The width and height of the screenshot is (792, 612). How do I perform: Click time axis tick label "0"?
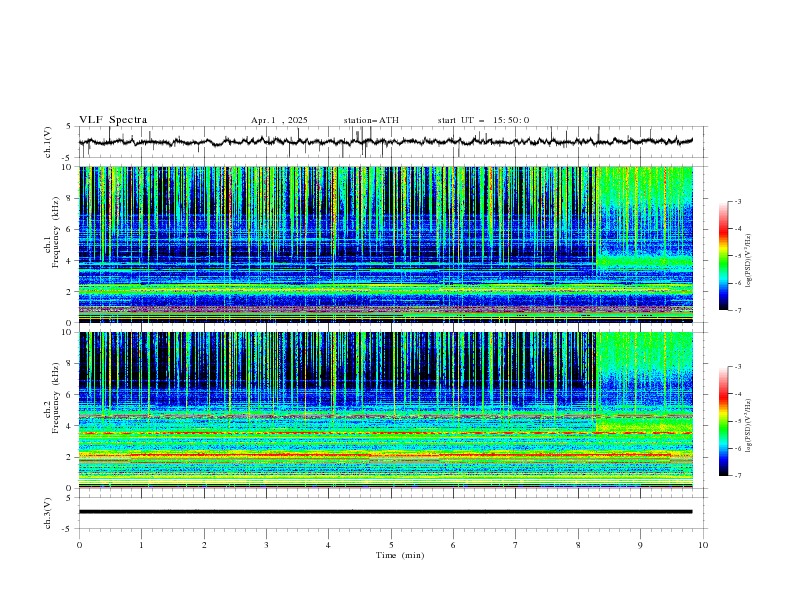(x=79, y=545)
